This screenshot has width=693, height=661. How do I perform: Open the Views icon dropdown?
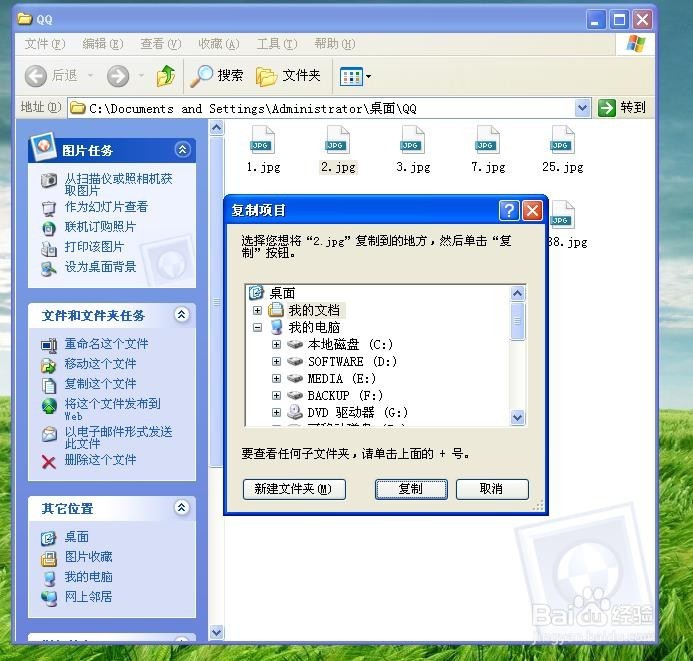(x=355, y=76)
